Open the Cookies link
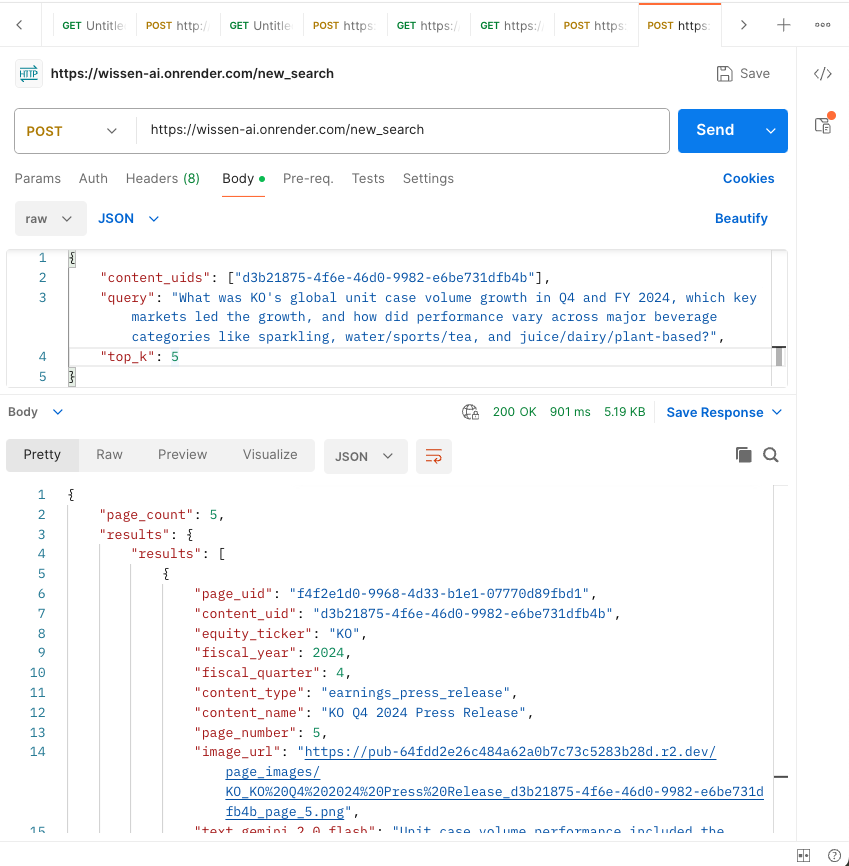Image resolution: width=849 pixels, height=866 pixels. (x=748, y=178)
